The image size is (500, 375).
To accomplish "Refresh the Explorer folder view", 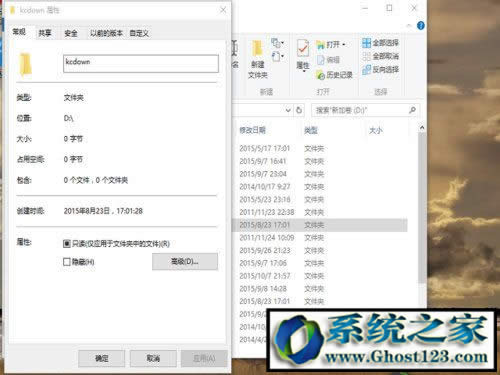I will [299, 110].
